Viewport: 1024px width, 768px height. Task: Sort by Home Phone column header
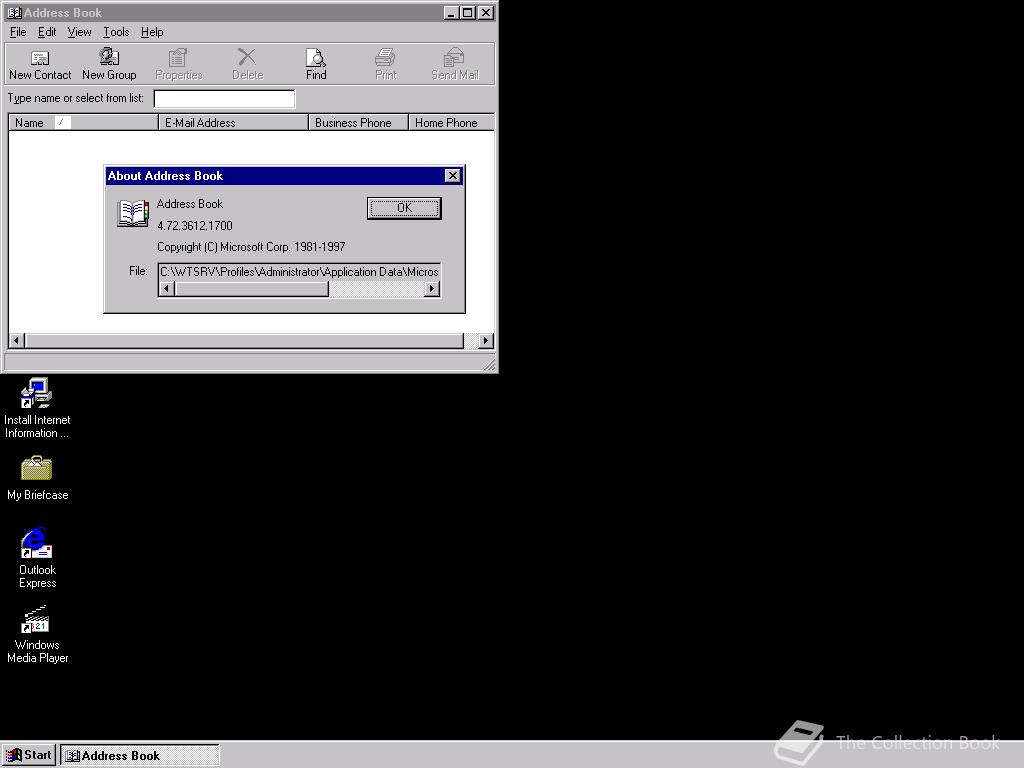click(451, 122)
